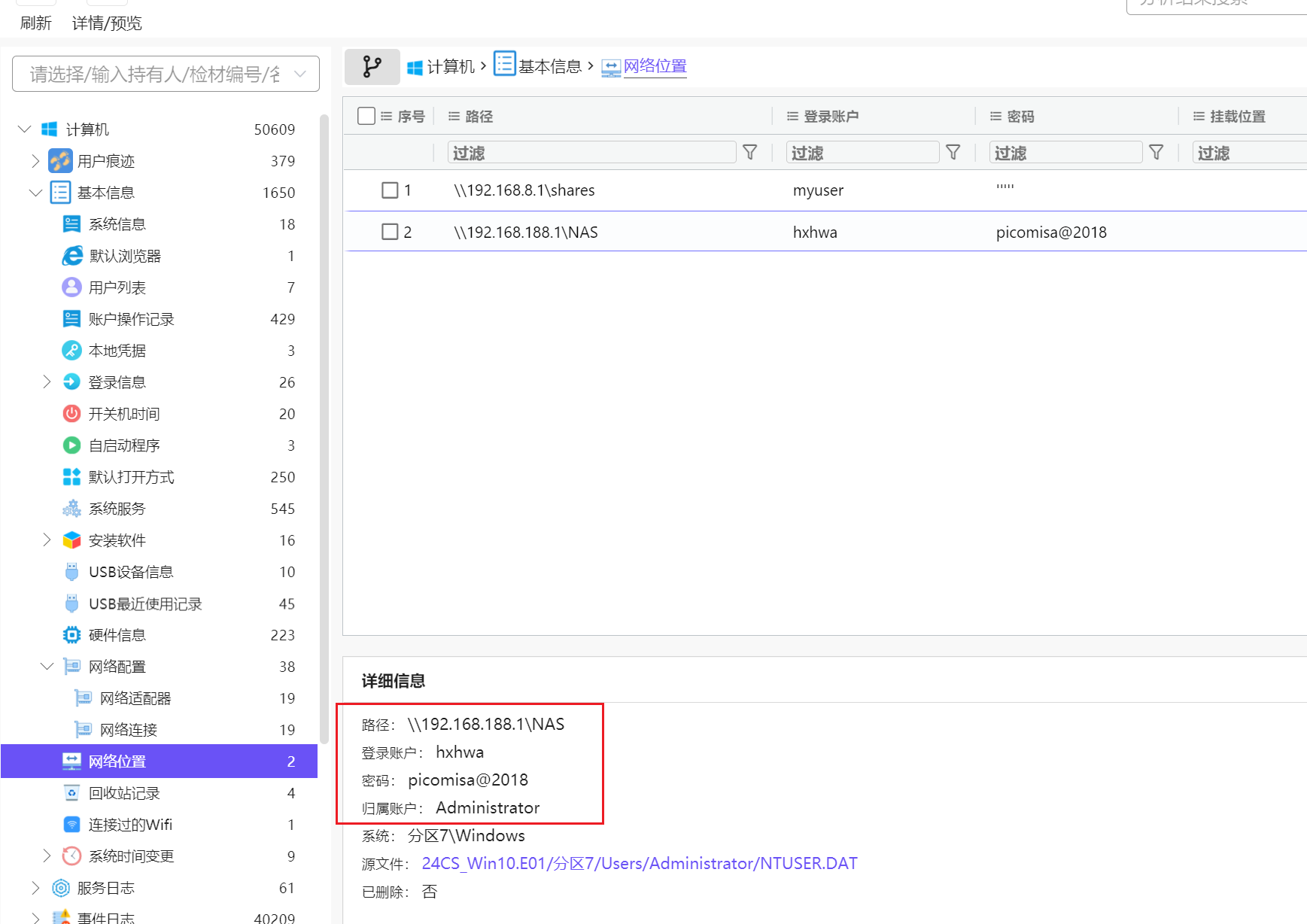Screen dimensions: 1307x924
Task: Open the NTUSER.DAT source file link
Action: [639, 863]
